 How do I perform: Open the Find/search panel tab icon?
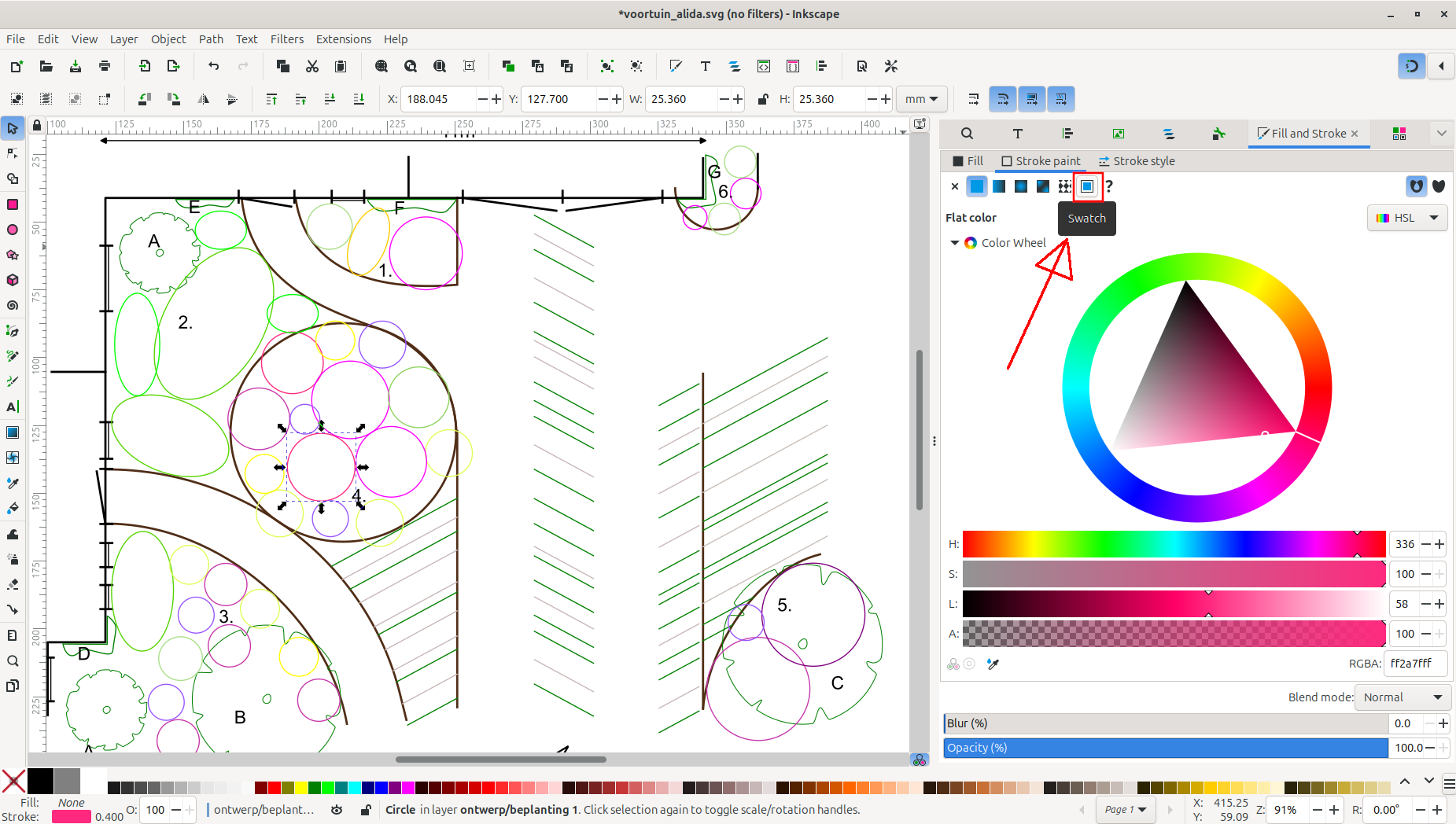coord(967,134)
